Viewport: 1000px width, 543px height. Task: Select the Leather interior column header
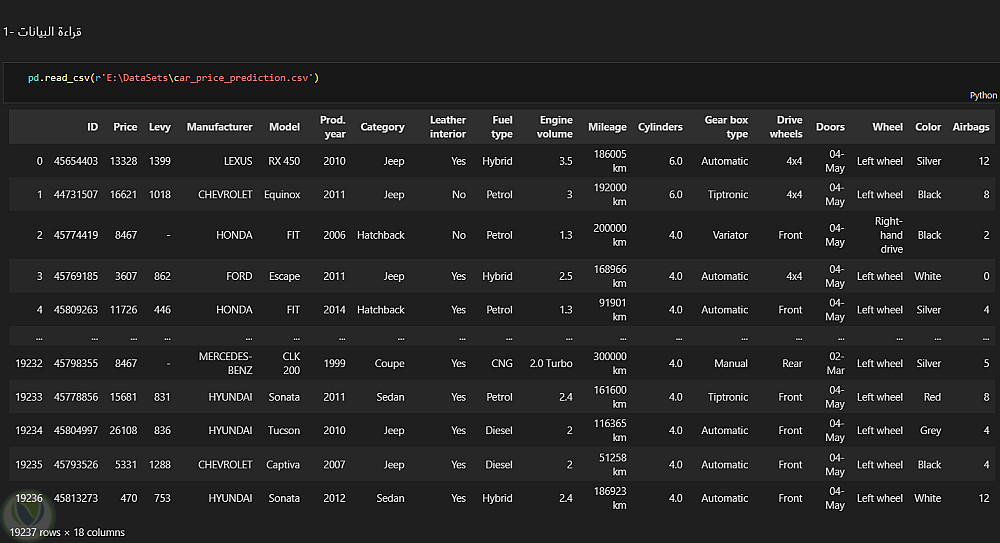[448, 127]
